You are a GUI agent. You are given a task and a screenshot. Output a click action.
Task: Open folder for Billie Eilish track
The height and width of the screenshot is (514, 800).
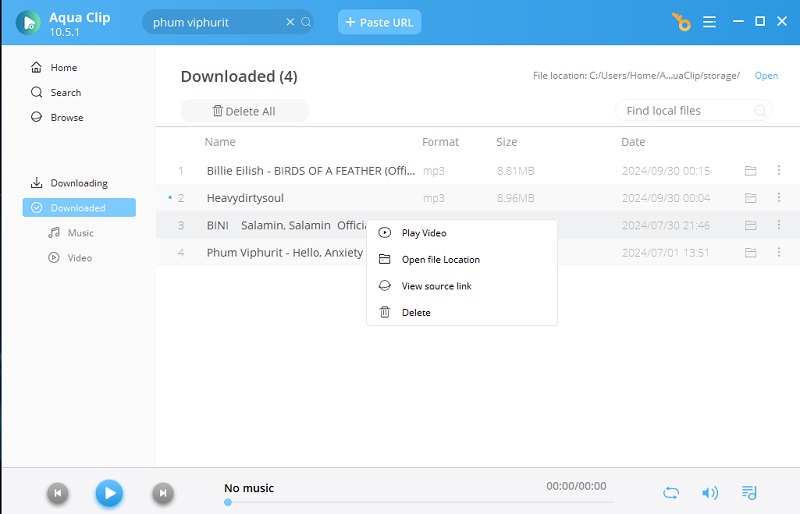[x=750, y=170]
